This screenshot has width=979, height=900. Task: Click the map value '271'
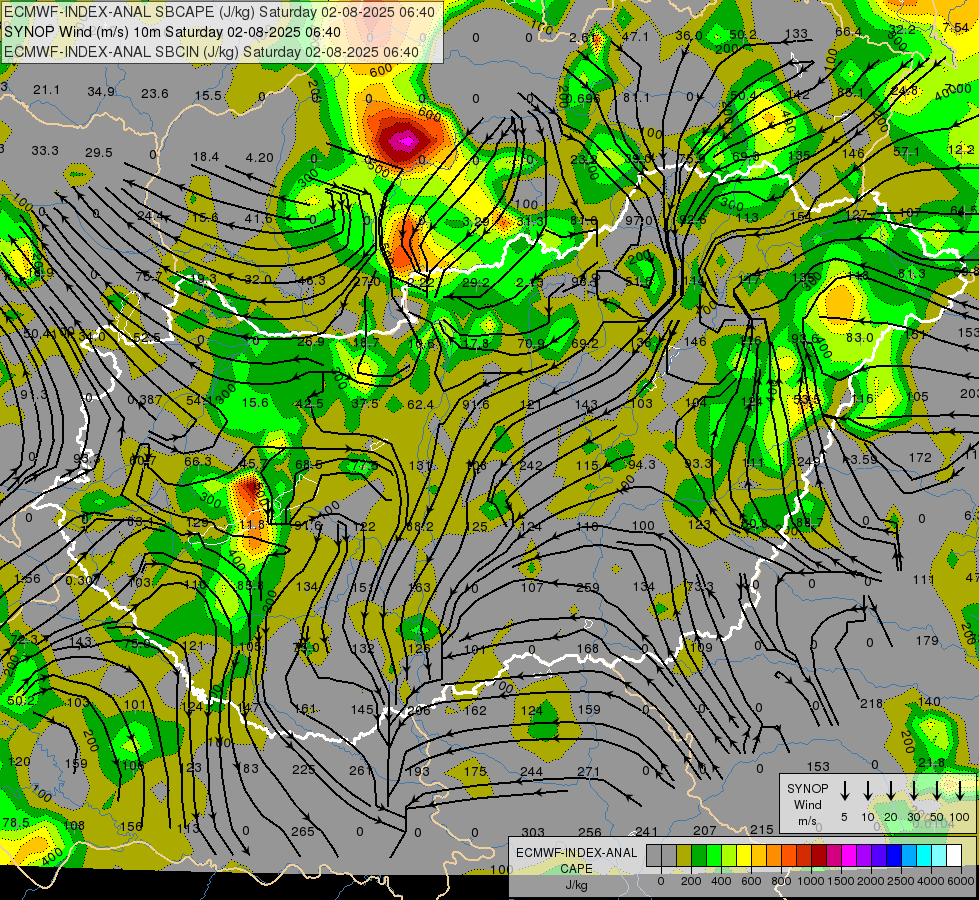click(x=588, y=772)
